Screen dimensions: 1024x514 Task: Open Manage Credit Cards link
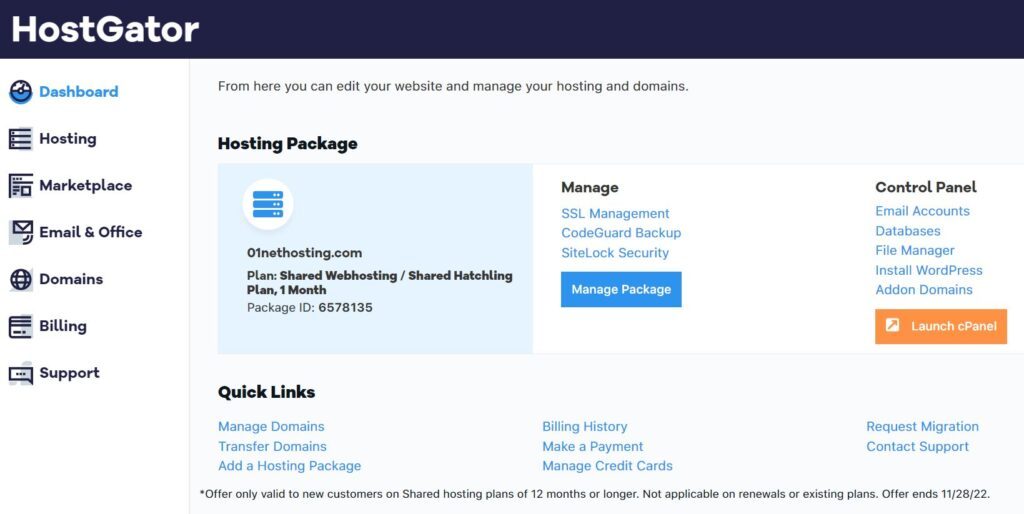click(607, 466)
